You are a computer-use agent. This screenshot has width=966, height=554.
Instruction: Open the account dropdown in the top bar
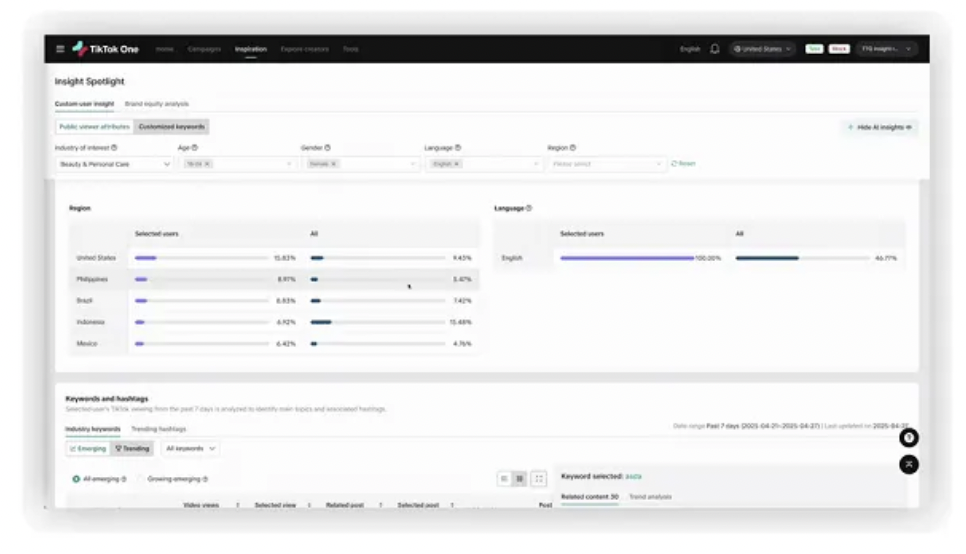point(887,49)
